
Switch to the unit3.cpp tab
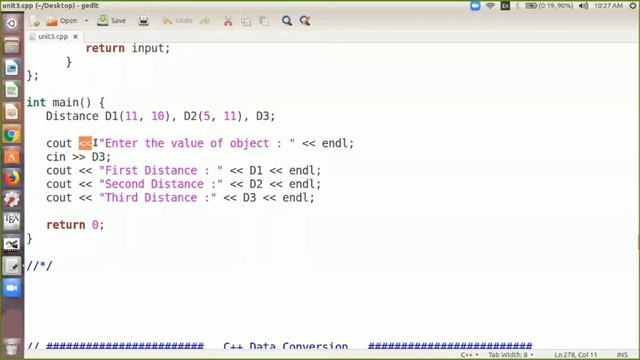point(53,37)
